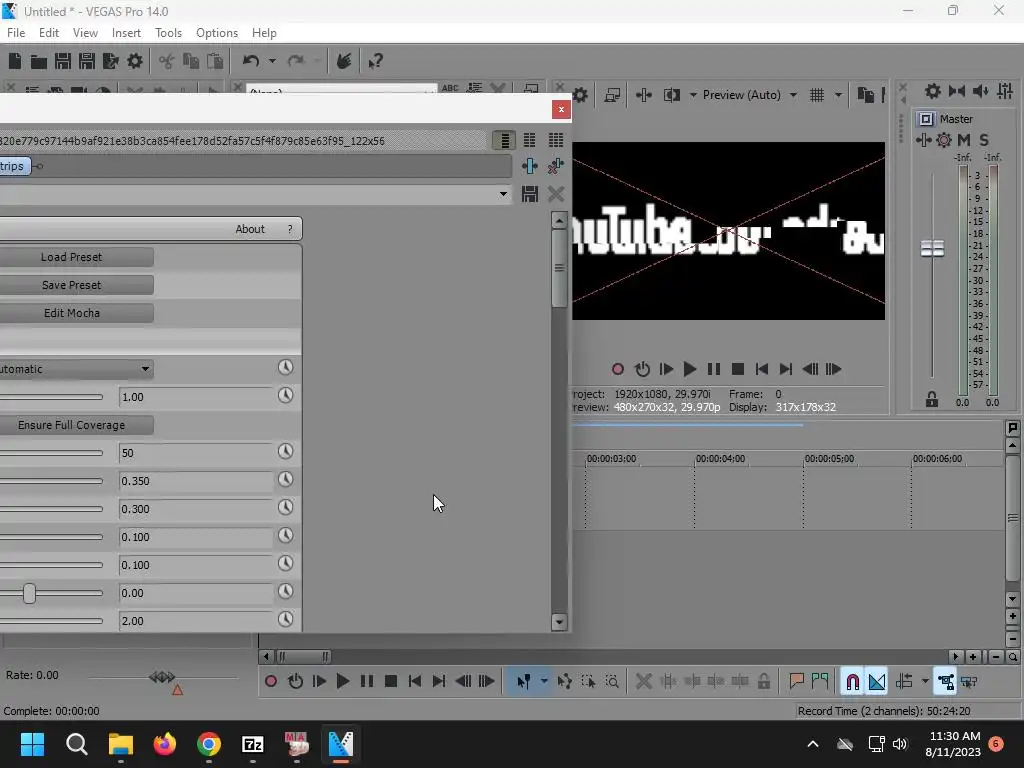Viewport: 1024px width, 768px height.
Task: Save the current FX preset
Action: [530, 194]
